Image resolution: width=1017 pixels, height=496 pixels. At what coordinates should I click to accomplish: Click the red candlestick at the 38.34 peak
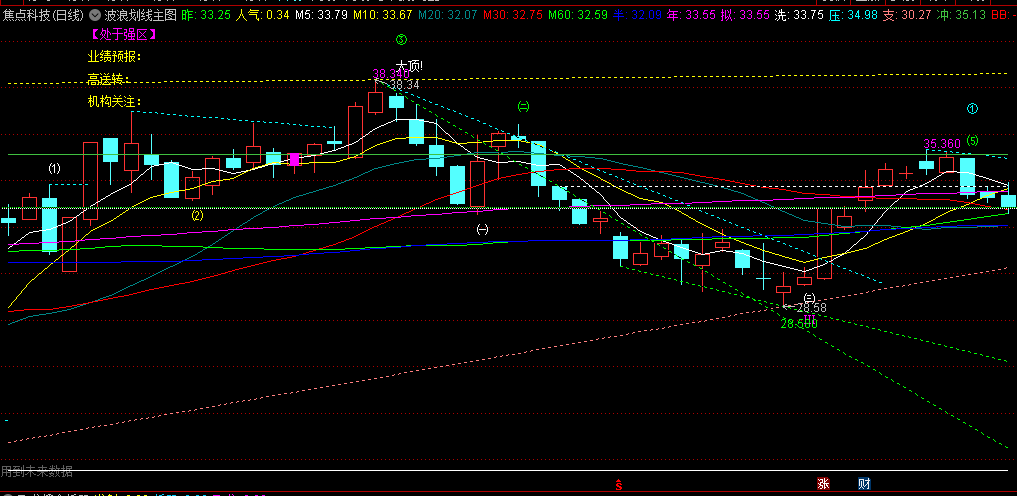point(376,102)
